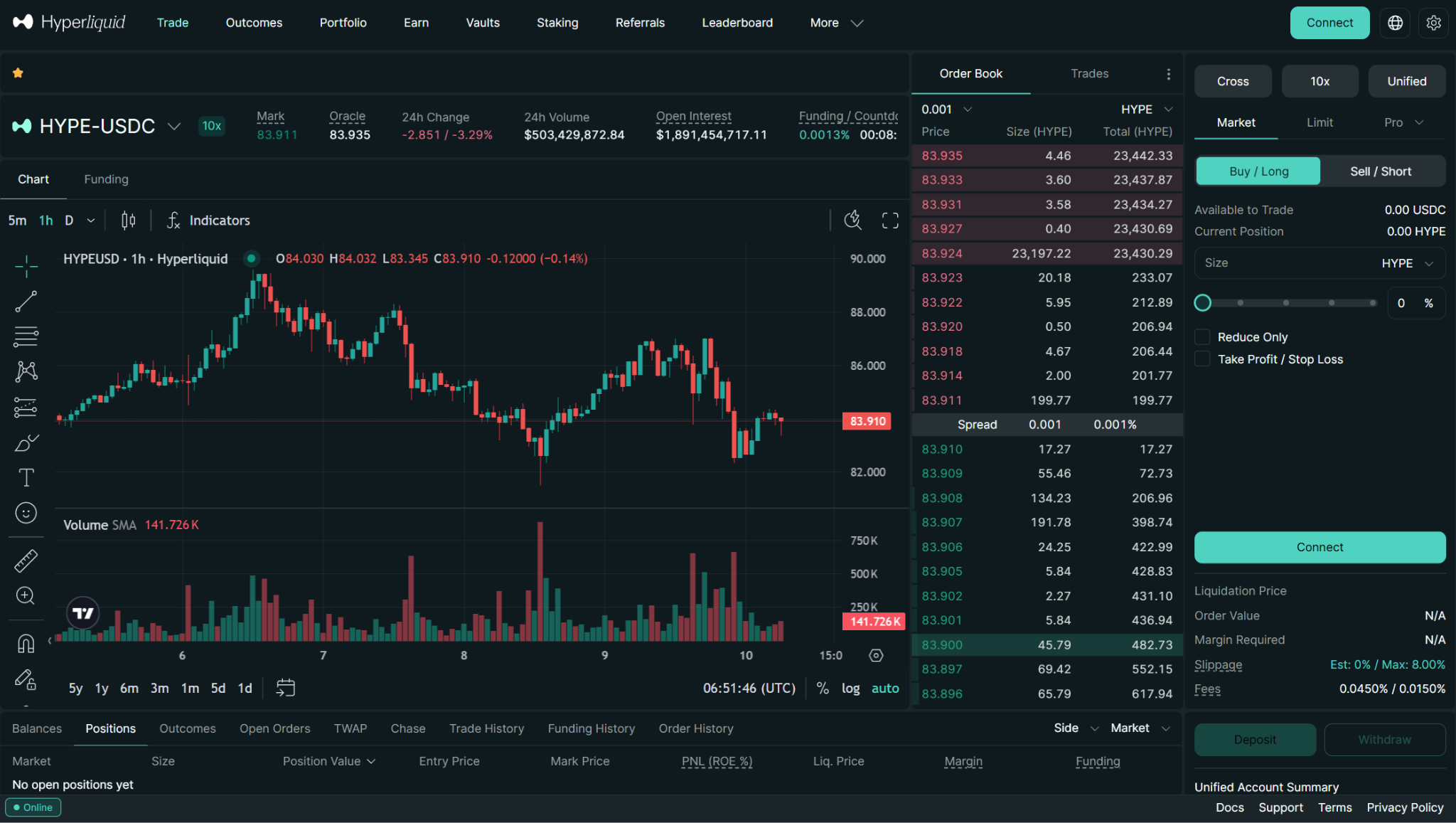Select the text annotation tool
The height and width of the screenshot is (823, 1456).
[x=26, y=477]
